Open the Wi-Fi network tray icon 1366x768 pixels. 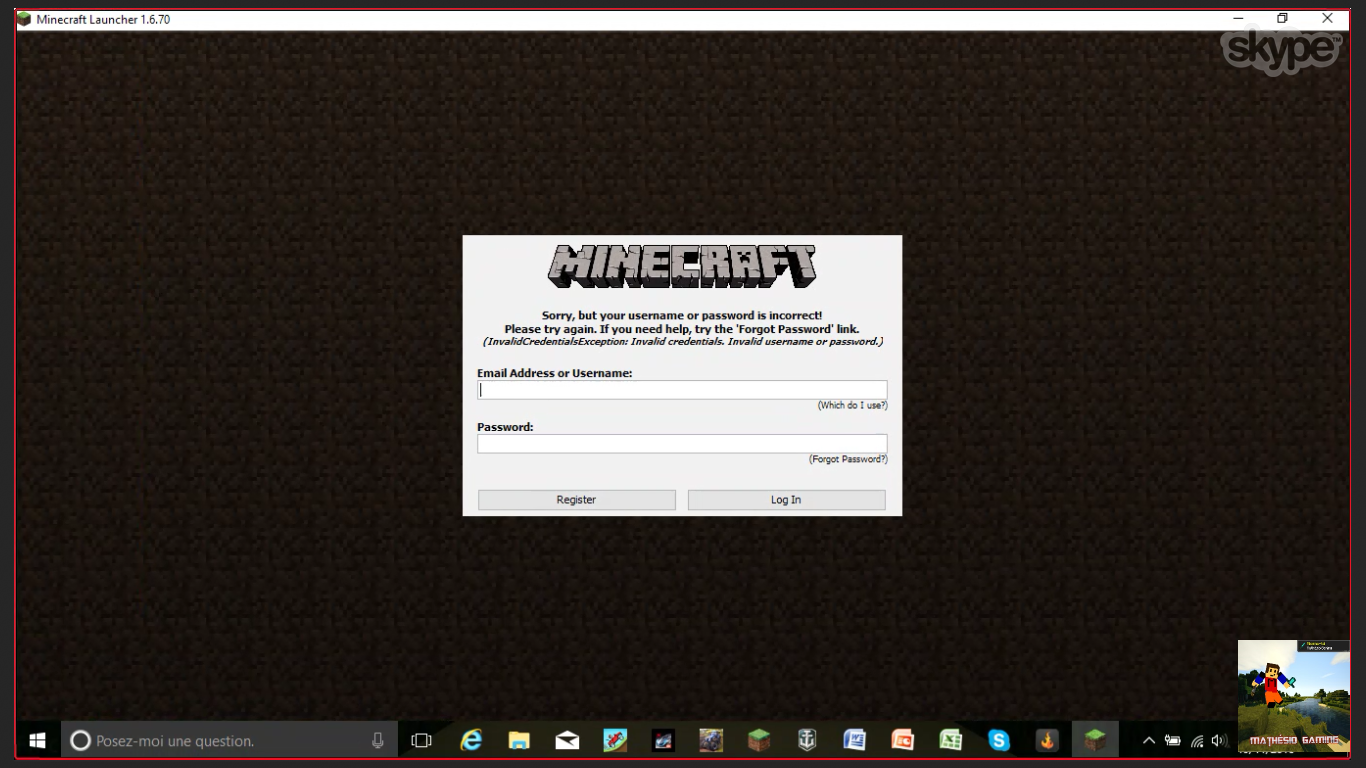pos(1197,740)
